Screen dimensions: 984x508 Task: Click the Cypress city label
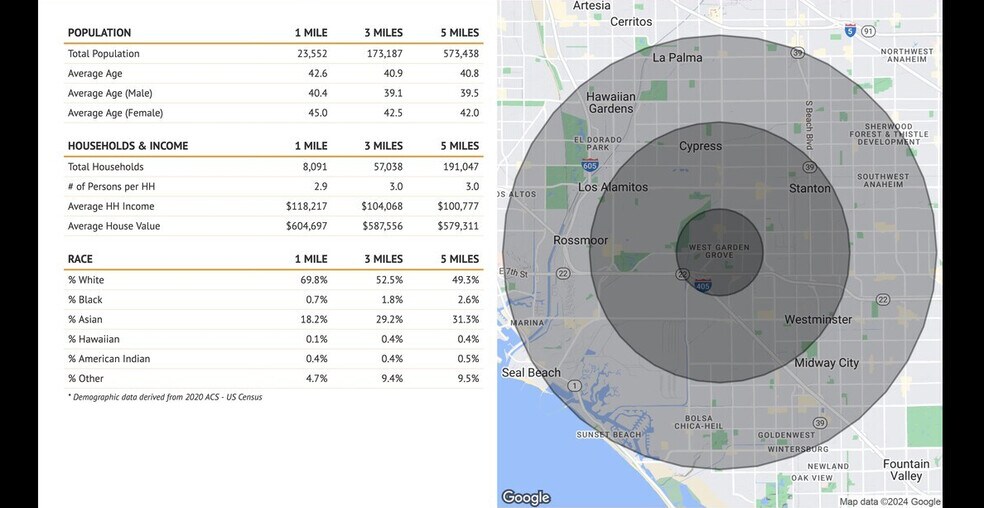coord(700,146)
